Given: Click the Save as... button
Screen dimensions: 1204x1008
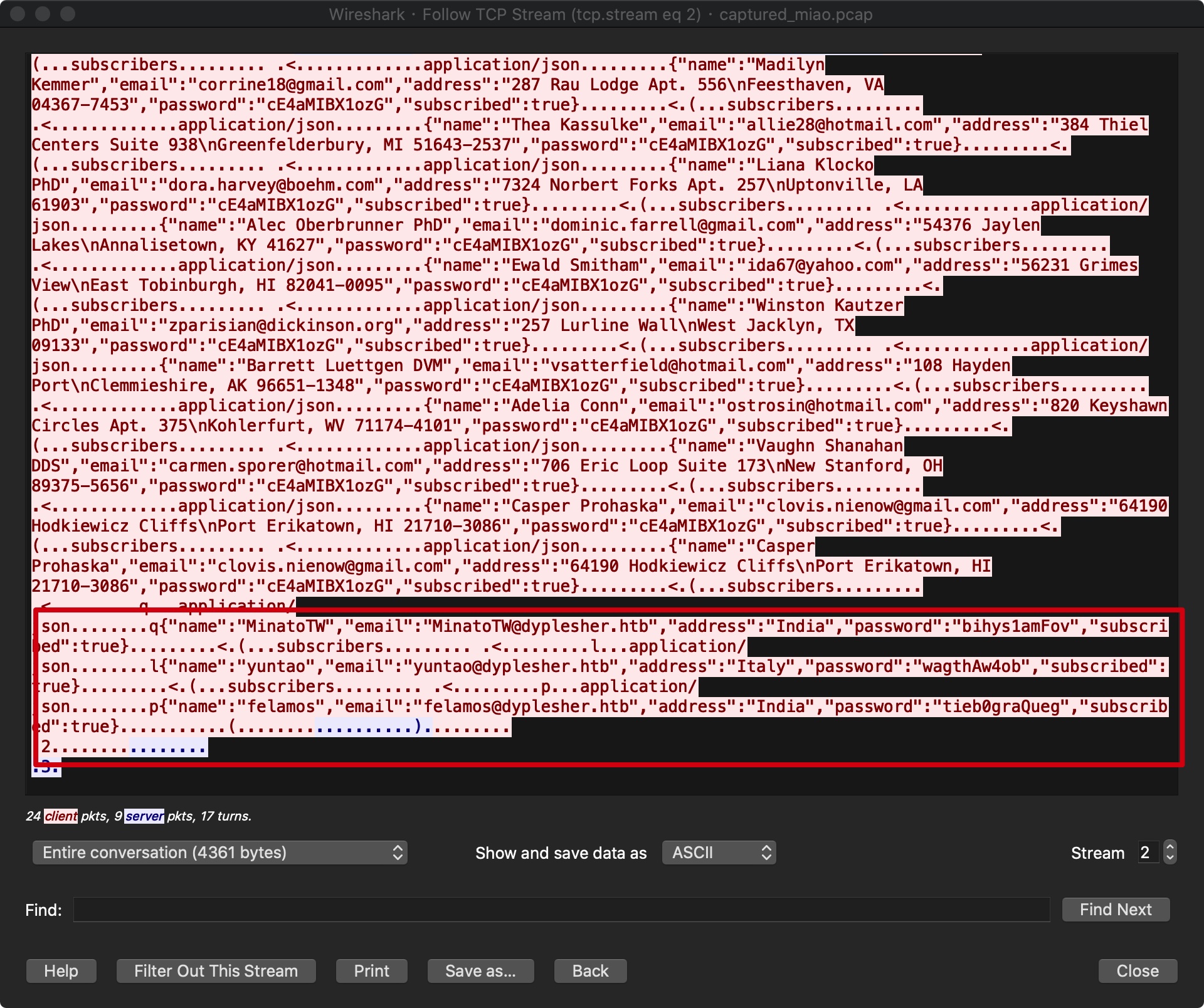Looking at the screenshot, I should tap(480, 971).
